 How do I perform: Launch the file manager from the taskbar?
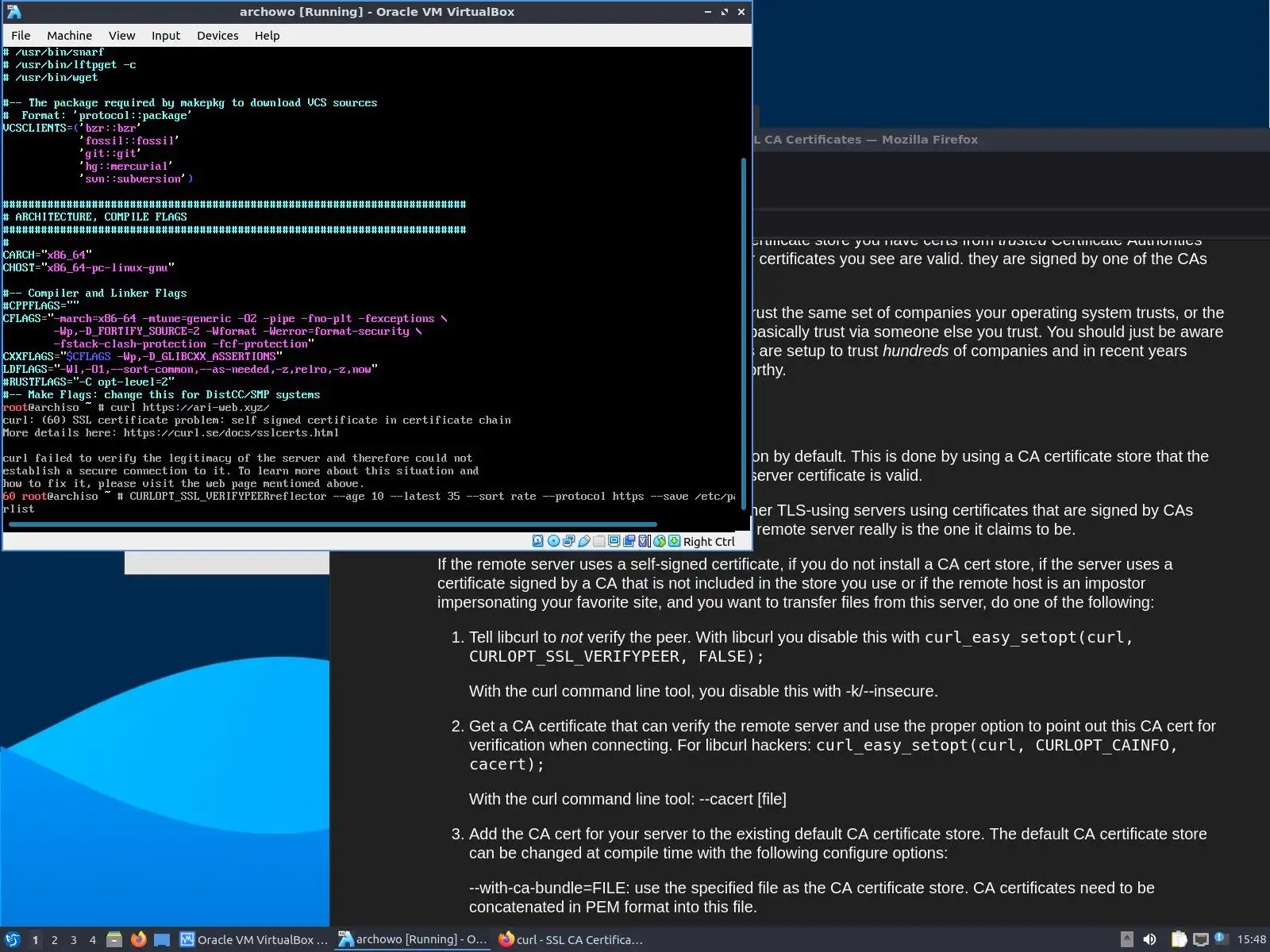point(114,940)
